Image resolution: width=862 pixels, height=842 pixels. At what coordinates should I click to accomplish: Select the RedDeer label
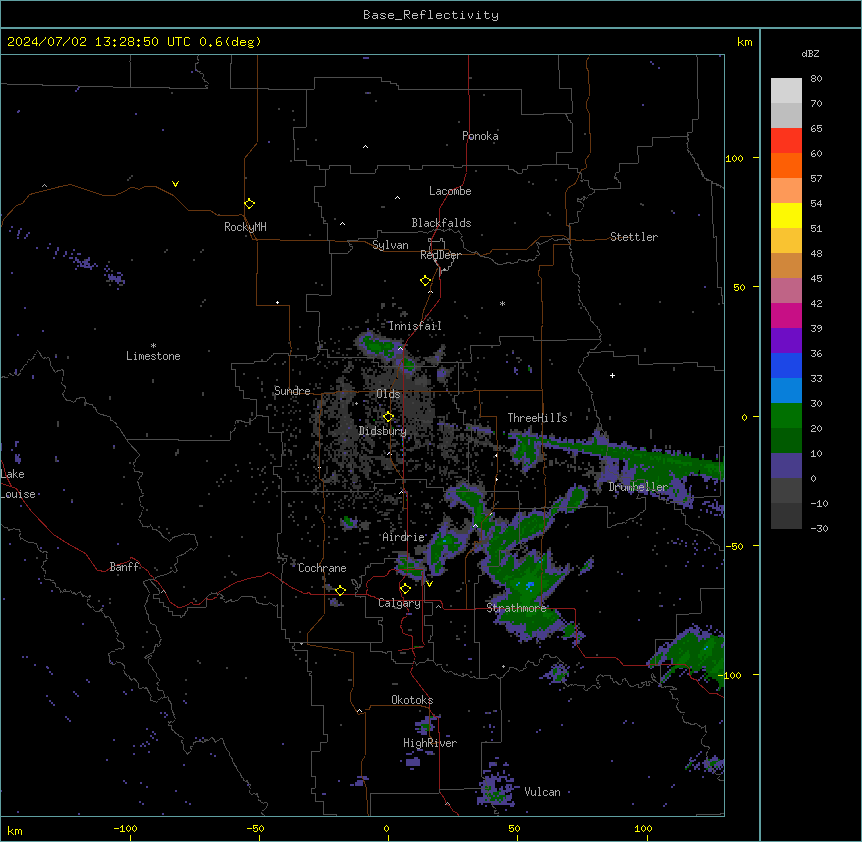440,255
